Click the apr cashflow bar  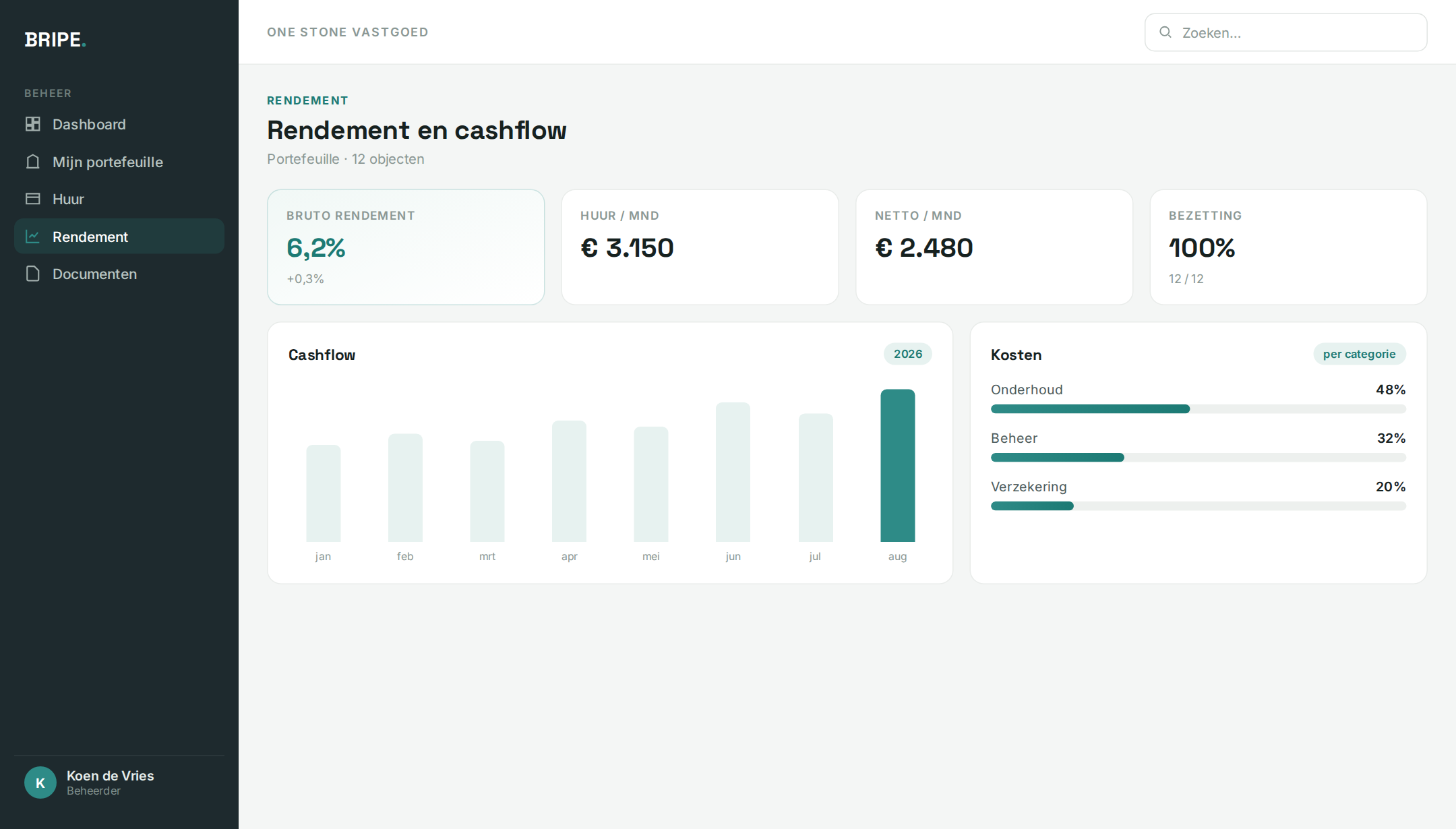pos(569,481)
